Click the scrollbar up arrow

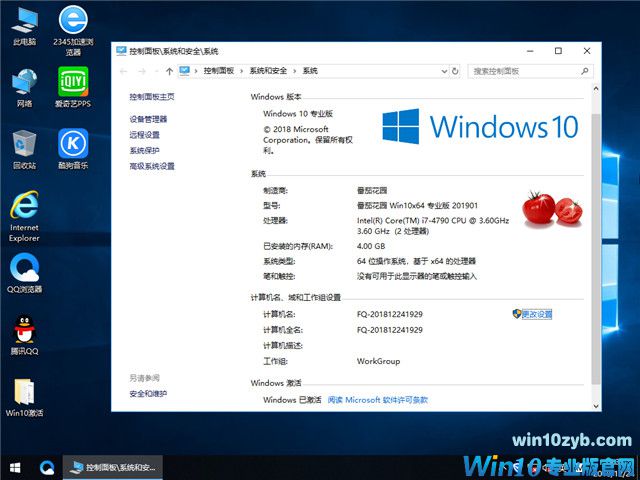[596, 89]
